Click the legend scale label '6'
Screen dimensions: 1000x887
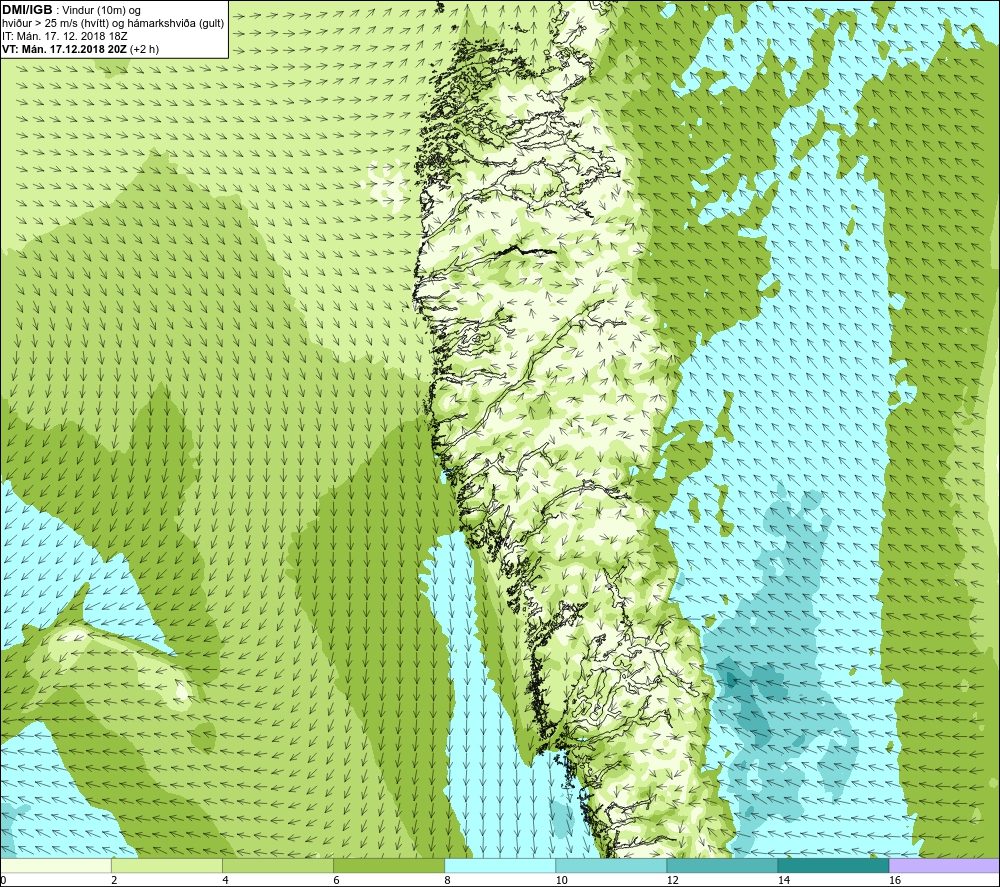coord(336,880)
